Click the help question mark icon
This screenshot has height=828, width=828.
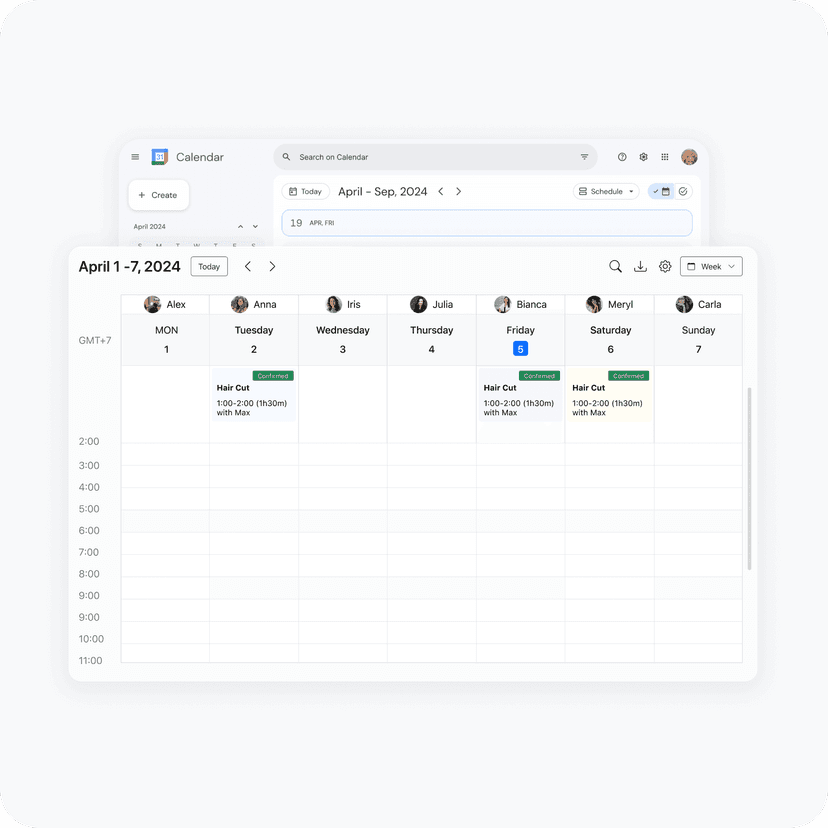(622, 157)
